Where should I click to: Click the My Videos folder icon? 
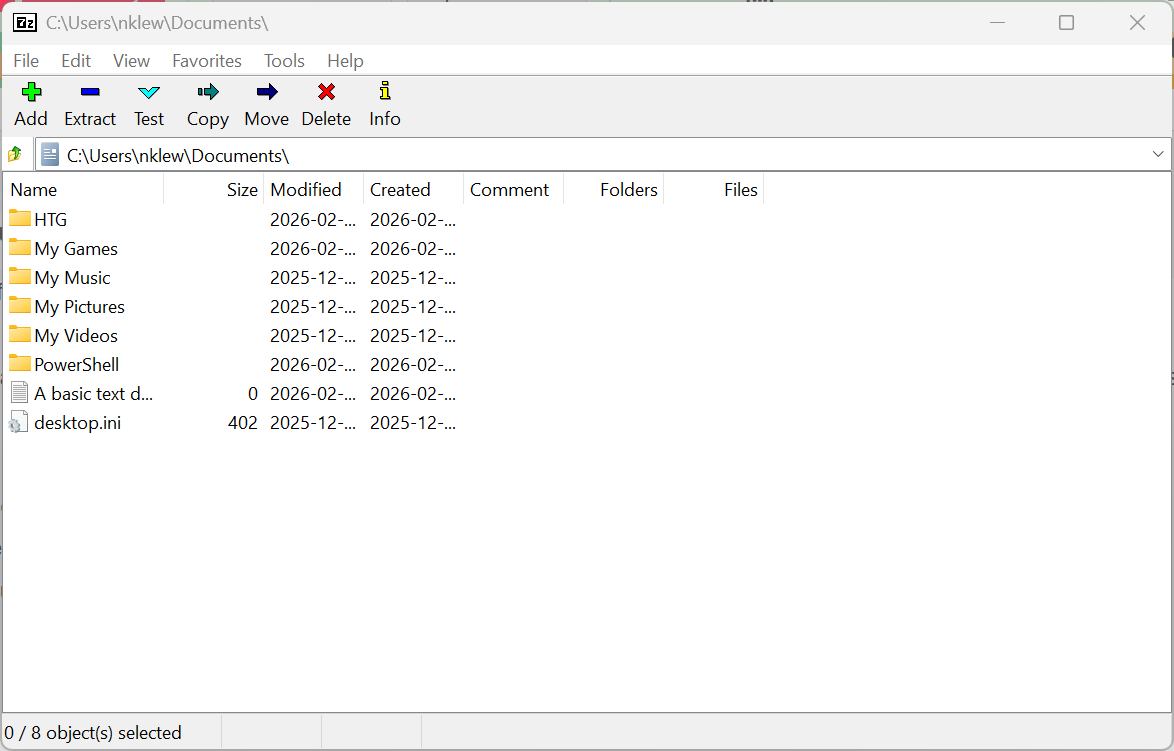tap(19, 335)
